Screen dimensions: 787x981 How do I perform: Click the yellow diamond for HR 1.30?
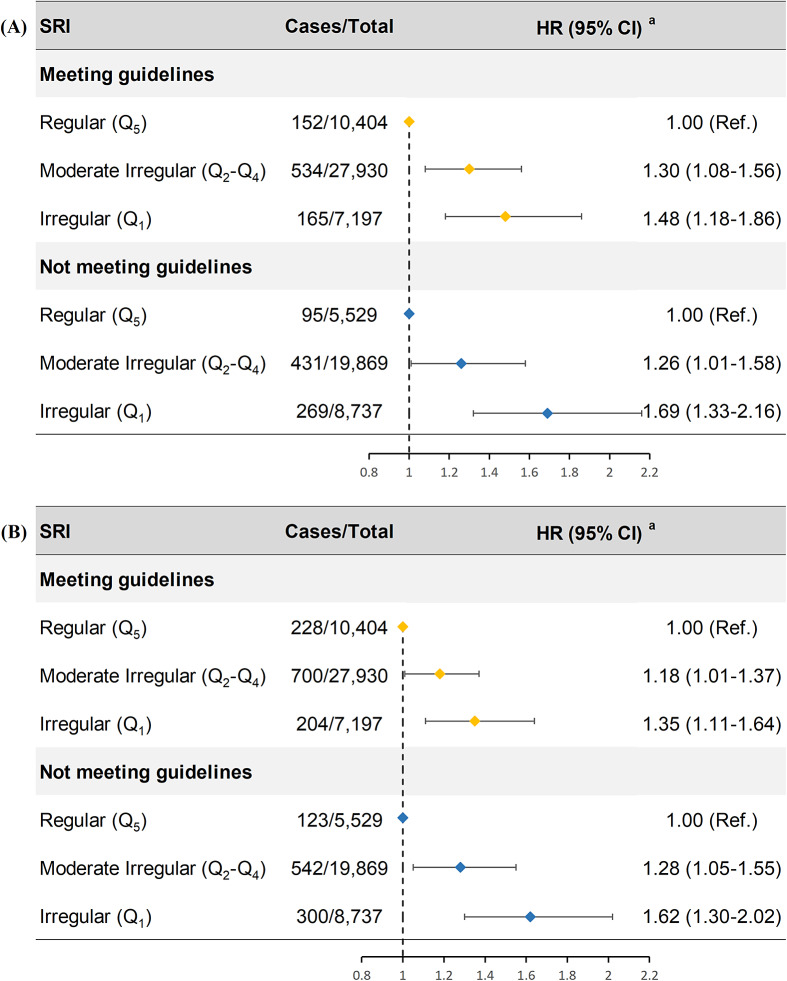[x=469, y=169]
